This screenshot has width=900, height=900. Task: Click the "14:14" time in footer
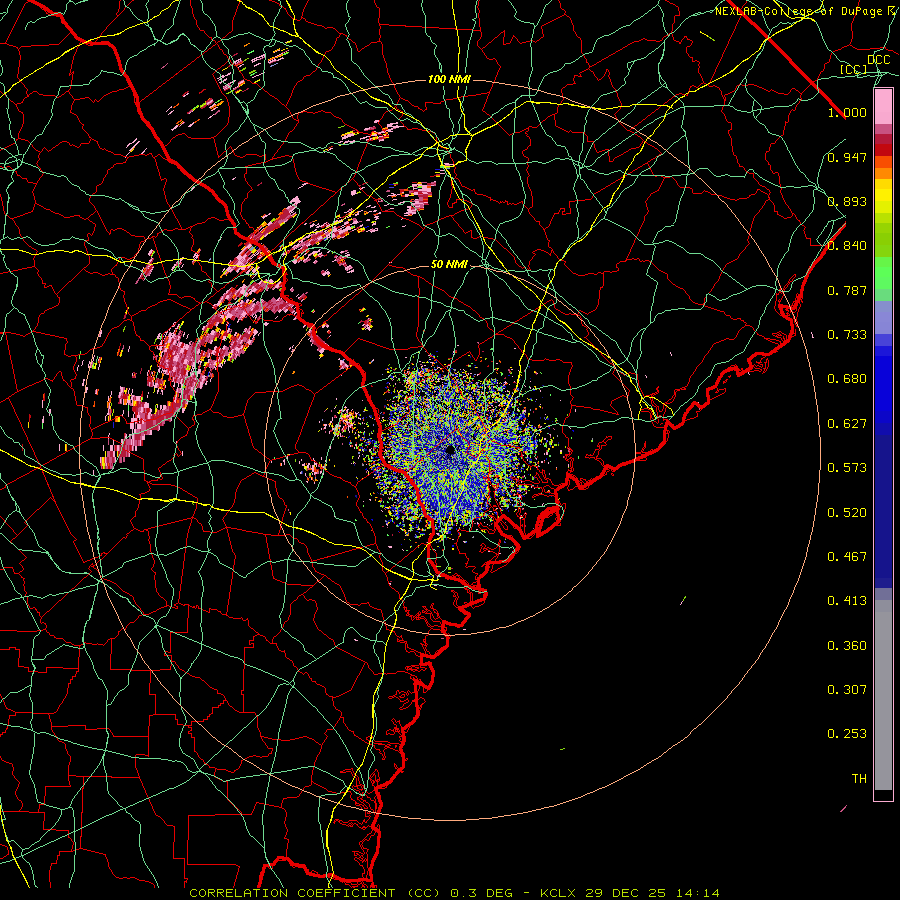click(x=696, y=893)
